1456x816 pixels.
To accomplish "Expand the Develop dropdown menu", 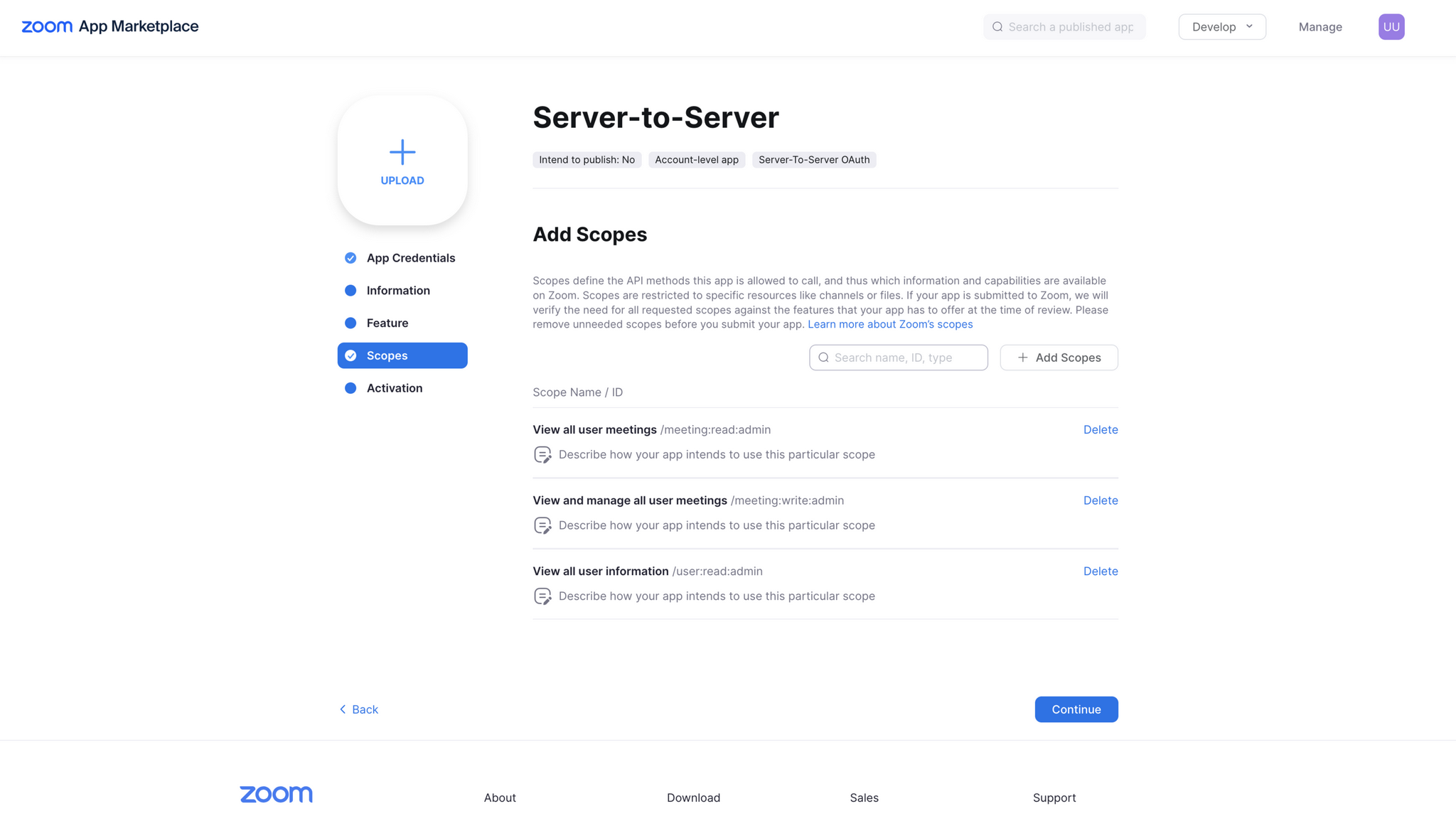I will [x=1222, y=27].
